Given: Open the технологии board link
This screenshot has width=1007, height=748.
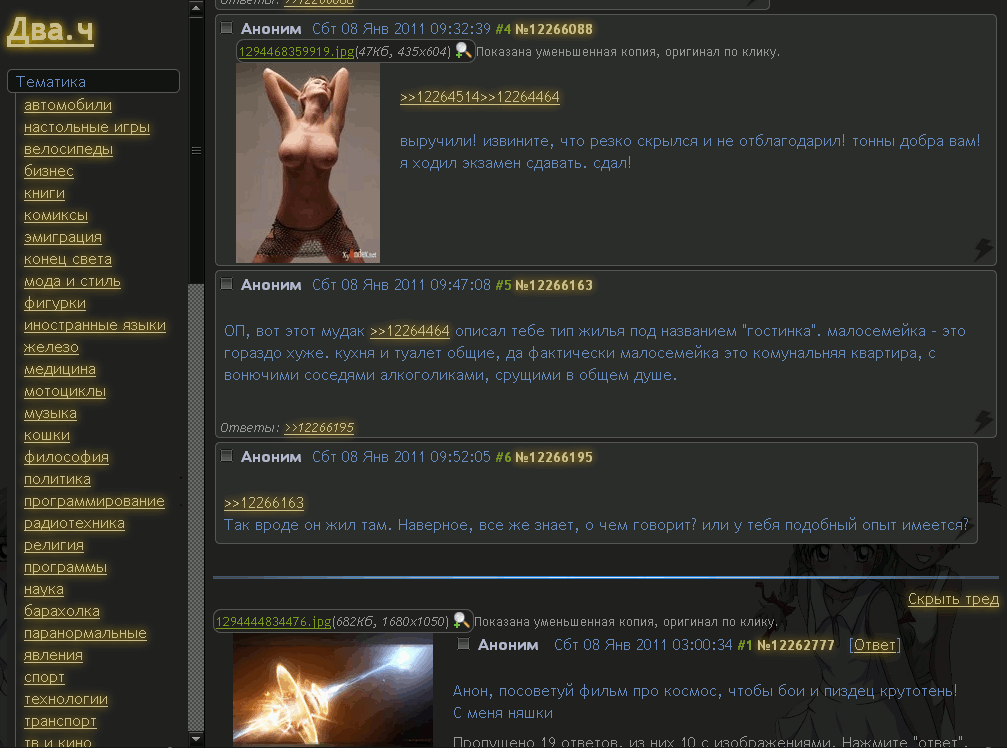Looking at the screenshot, I should click(66, 699).
